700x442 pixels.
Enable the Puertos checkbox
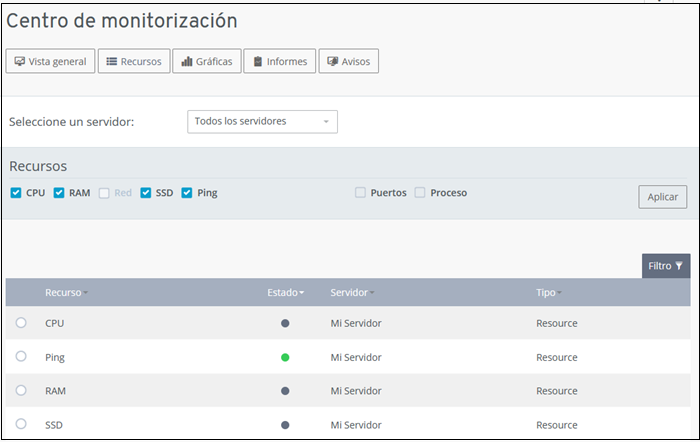360,192
